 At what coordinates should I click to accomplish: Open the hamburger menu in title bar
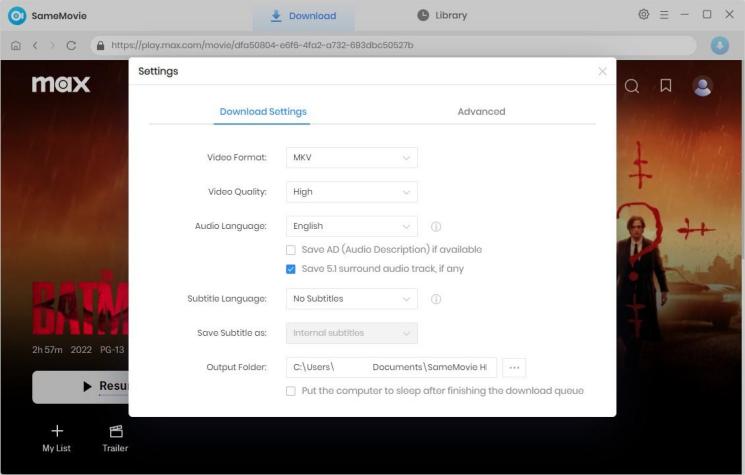coord(664,15)
